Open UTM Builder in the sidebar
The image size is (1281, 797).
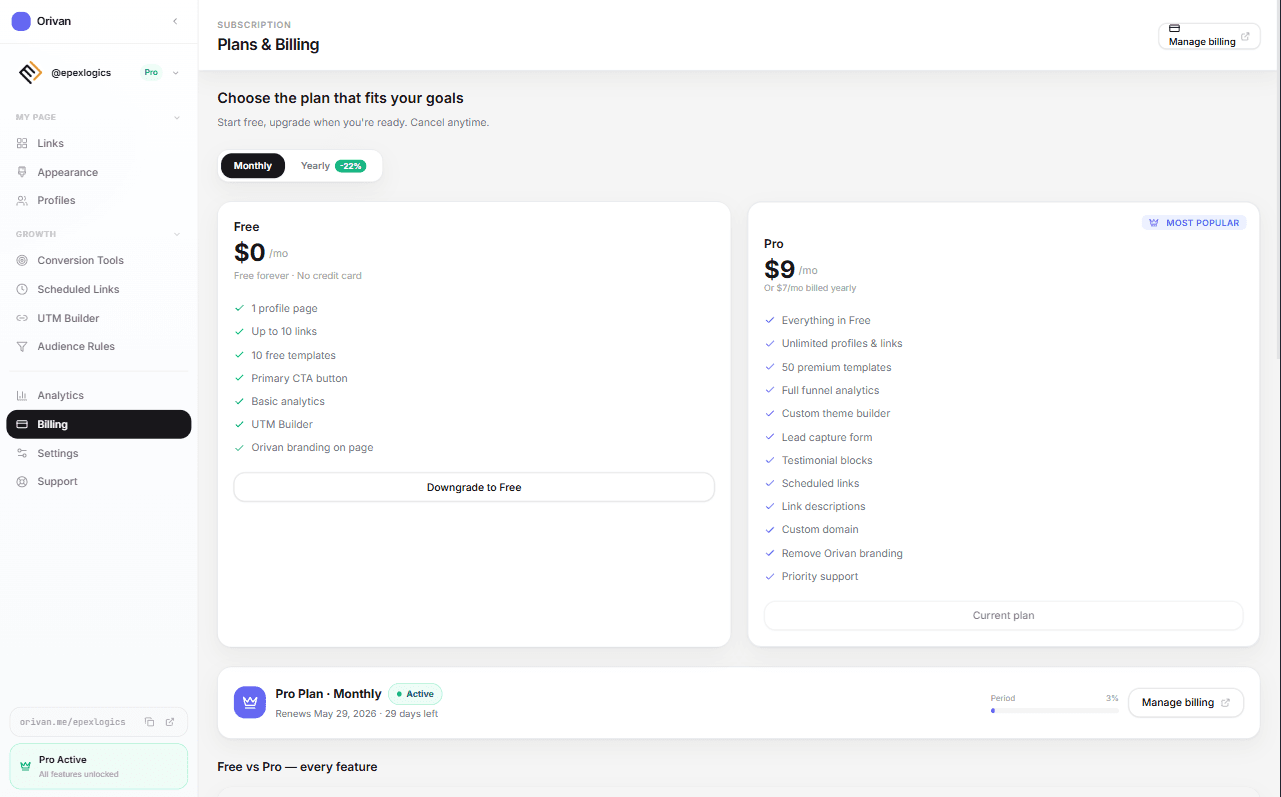click(x=98, y=318)
